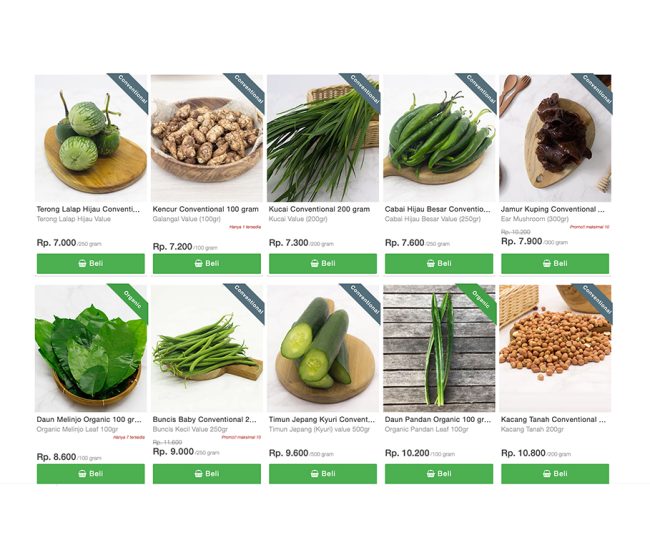Click Beli button for Kacang Tanah
Viewport: 650px width, 550px height.
click(x=555, y=474)
